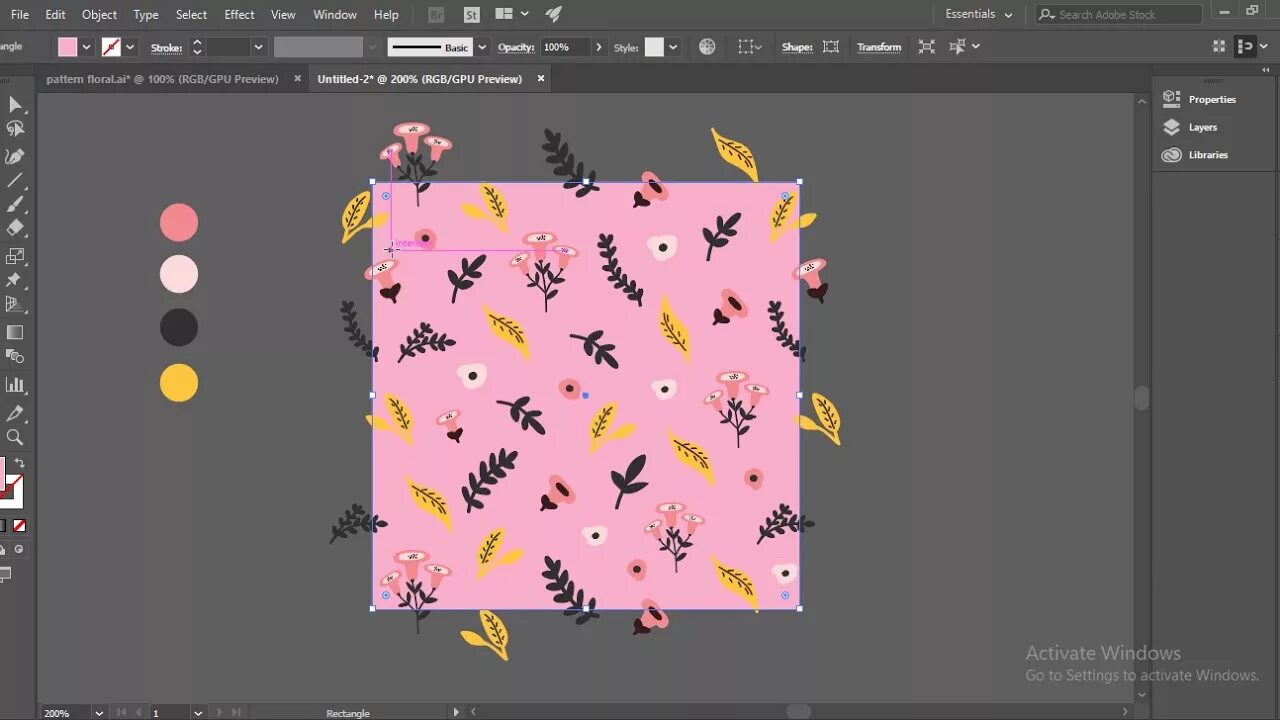Image resolution: width=1280 pixels, height=720 pixels.
Task: Swap fill and stroke colors
Action: click(19, 463)
